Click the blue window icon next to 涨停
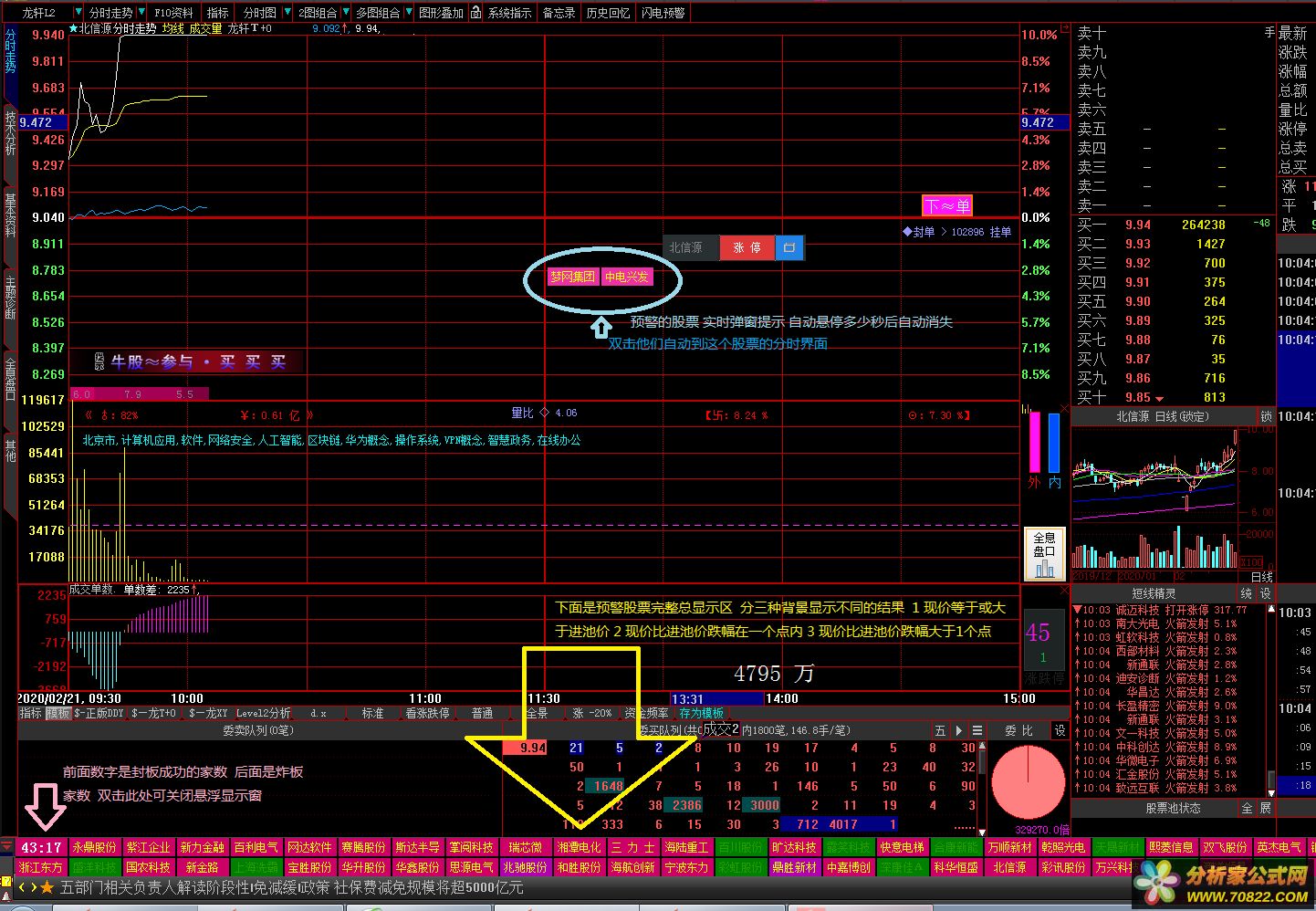1316x911 pixels. point(789,247)
